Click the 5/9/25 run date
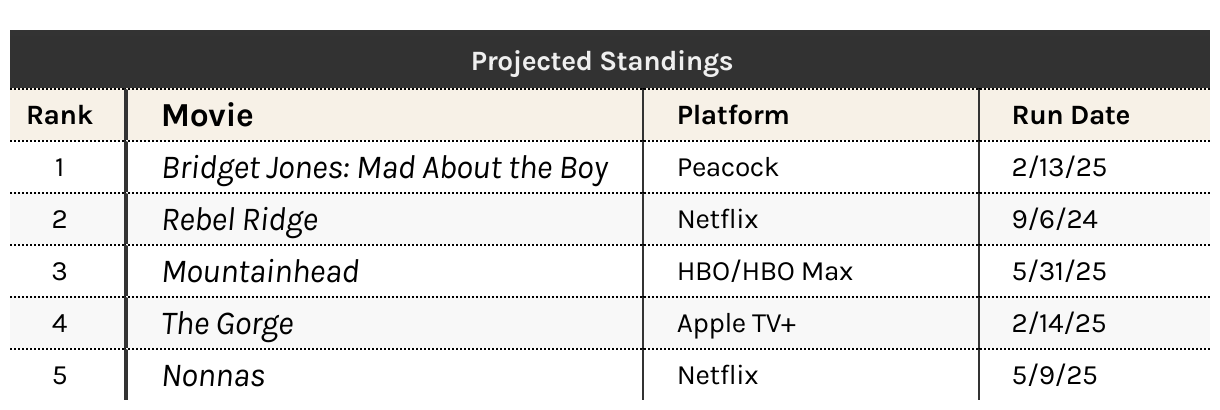Image resolution: width=1220 pixels, height=410 pixels. tap(1054, 375)
